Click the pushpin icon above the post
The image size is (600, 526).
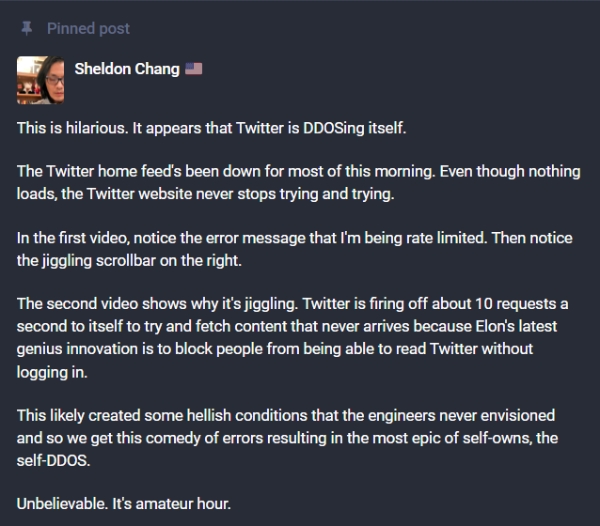click(x=26, y=29)
